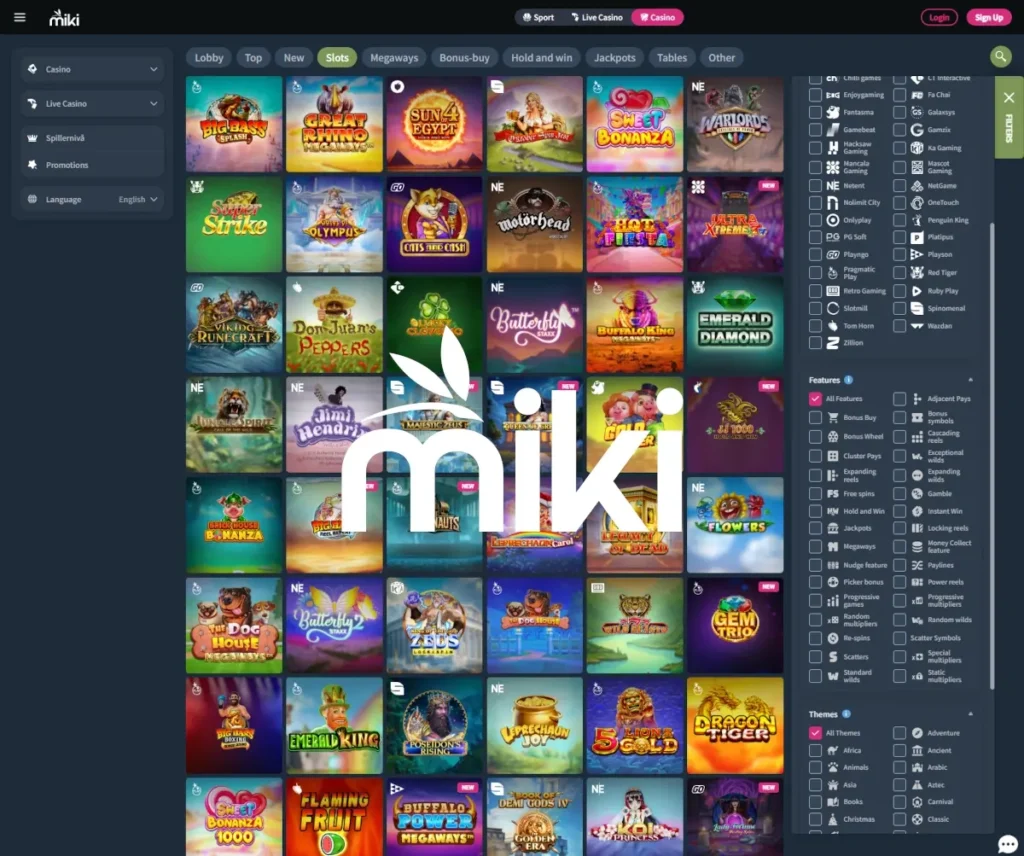The height and width of the screenshot is (856, 1024).
Task: Expand the Live Casino sidebar dropdown
Action: pyautogui.click(x=92, y=103)
